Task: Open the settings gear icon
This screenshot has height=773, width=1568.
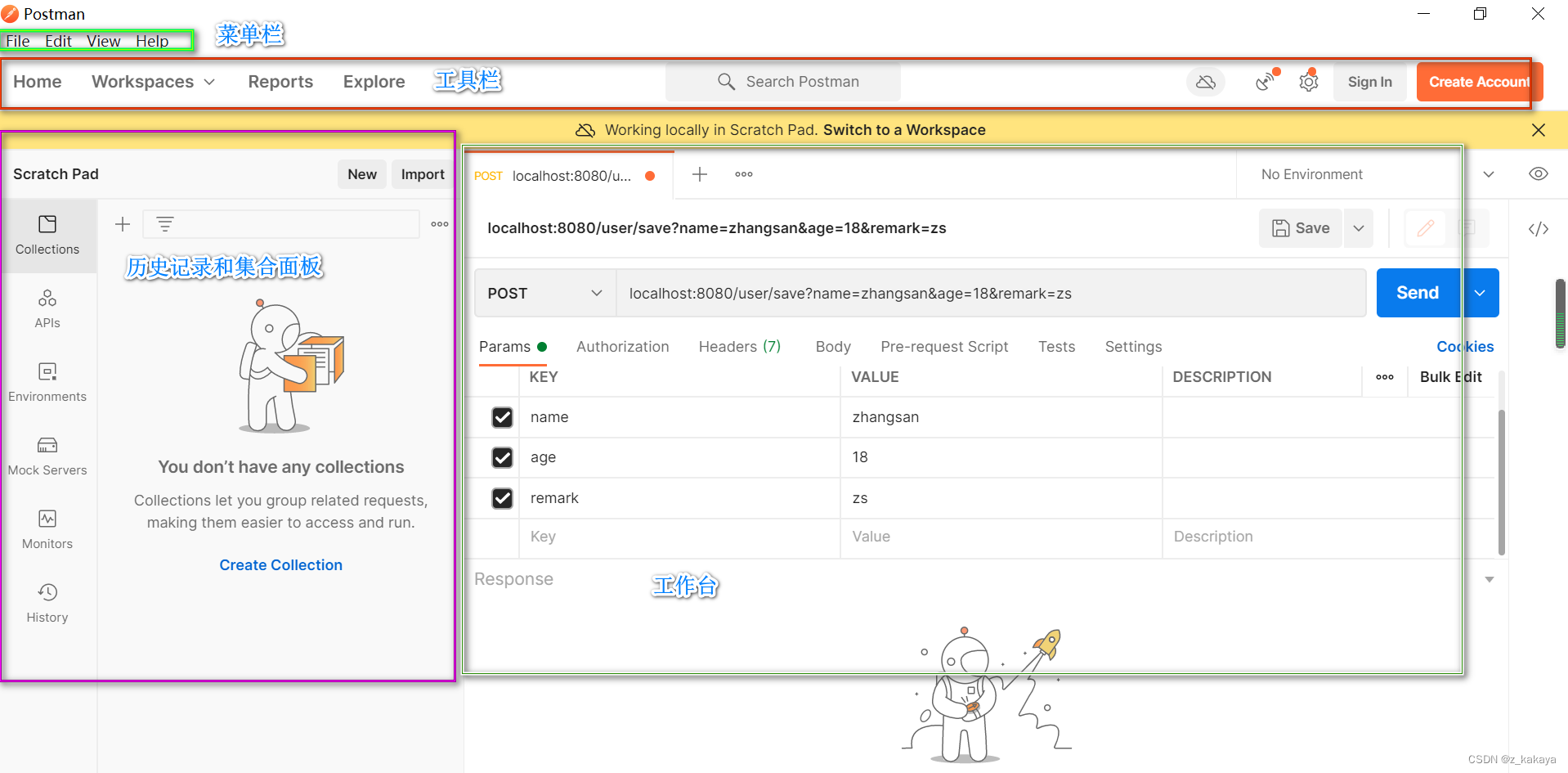Action: (x=1309, y=82)
